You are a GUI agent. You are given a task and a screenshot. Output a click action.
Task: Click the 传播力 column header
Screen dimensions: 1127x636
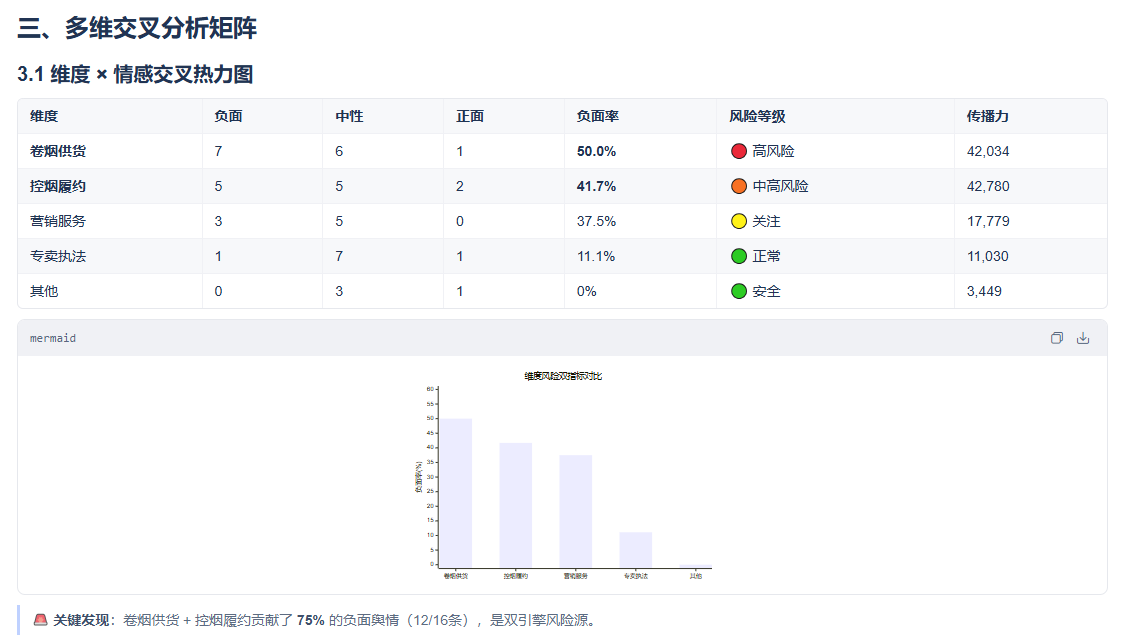pos(988,116)
